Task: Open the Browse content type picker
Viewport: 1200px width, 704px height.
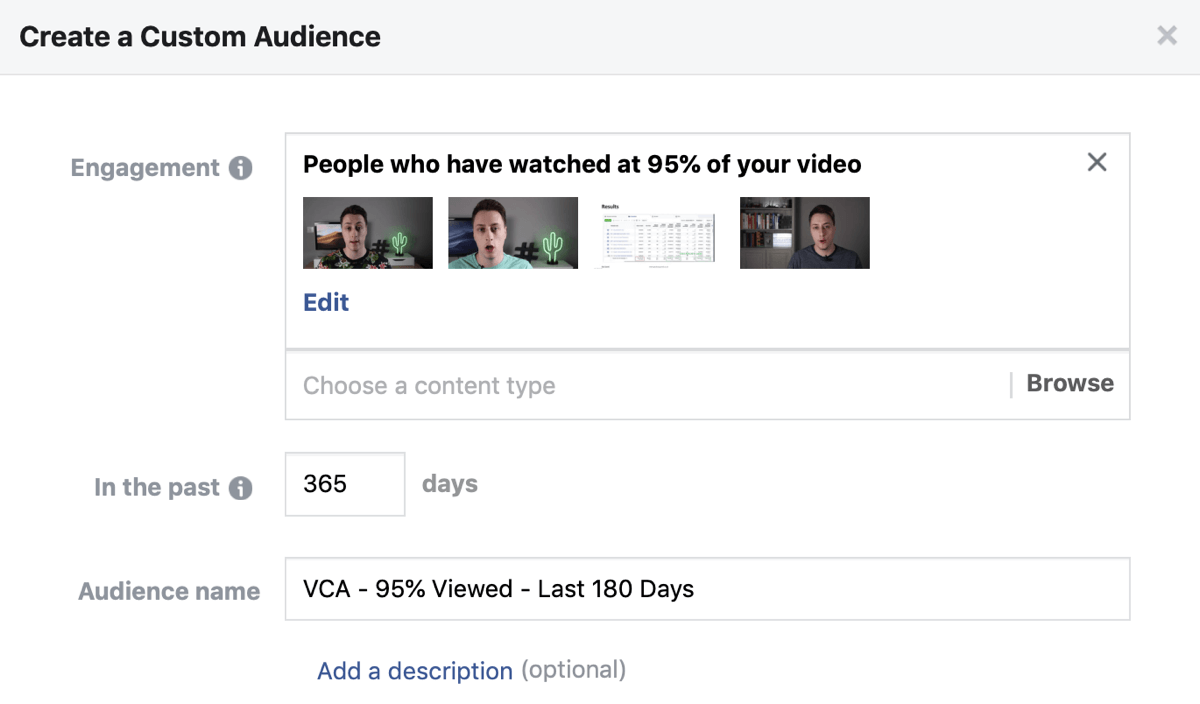Action: tap(1069, 383)
